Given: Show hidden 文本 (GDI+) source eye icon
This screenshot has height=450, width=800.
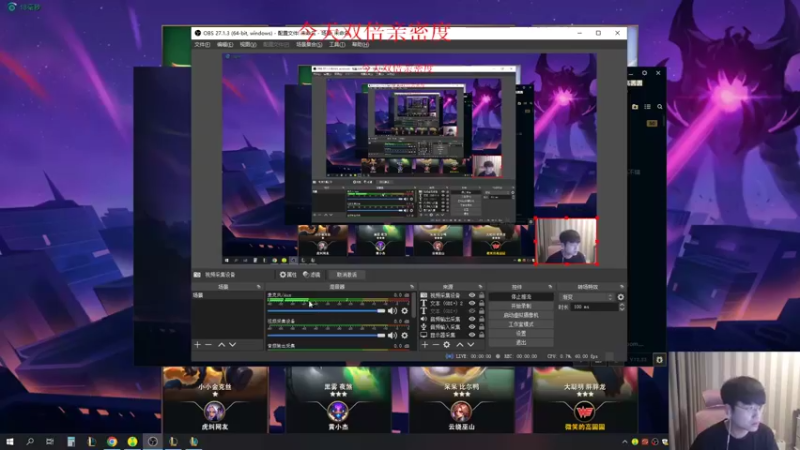Looking at the screenshot, I should point(472,311).
